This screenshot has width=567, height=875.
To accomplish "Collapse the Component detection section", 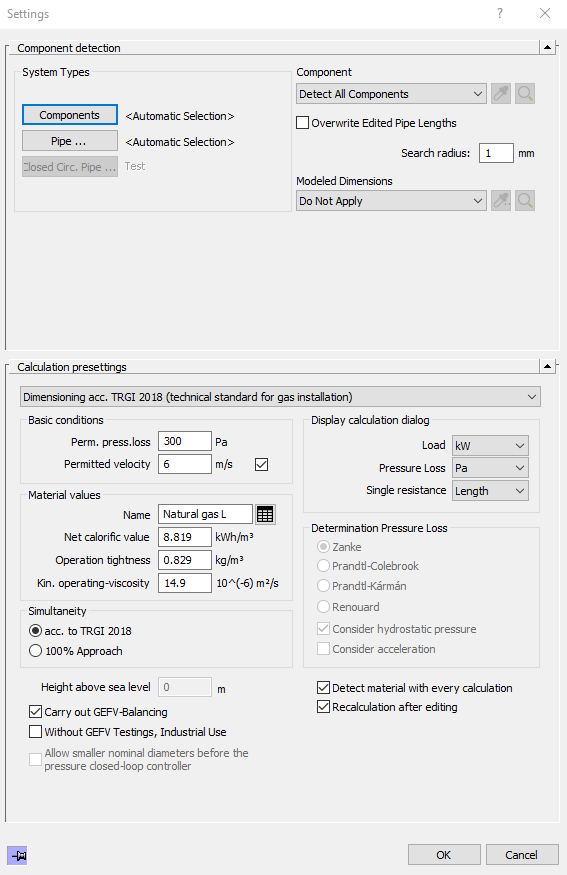I will [x=547, y=47].
